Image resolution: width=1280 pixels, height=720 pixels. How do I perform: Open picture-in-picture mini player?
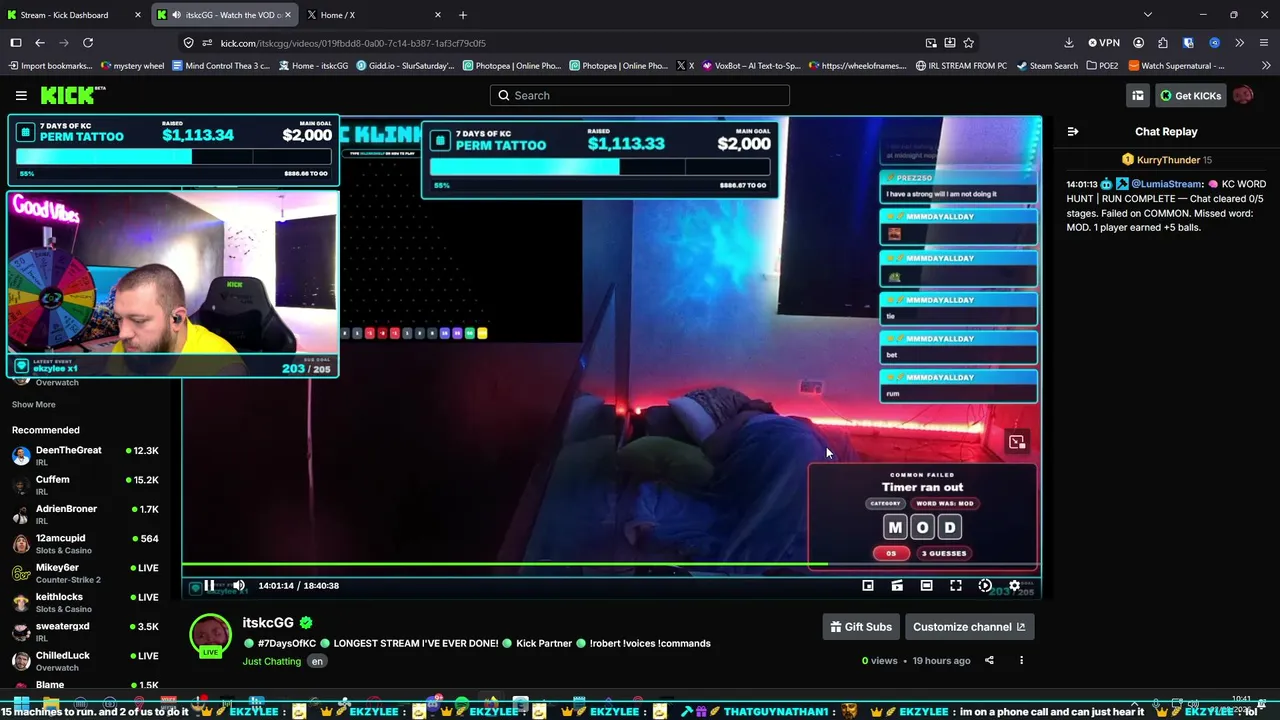pos(868,585)
